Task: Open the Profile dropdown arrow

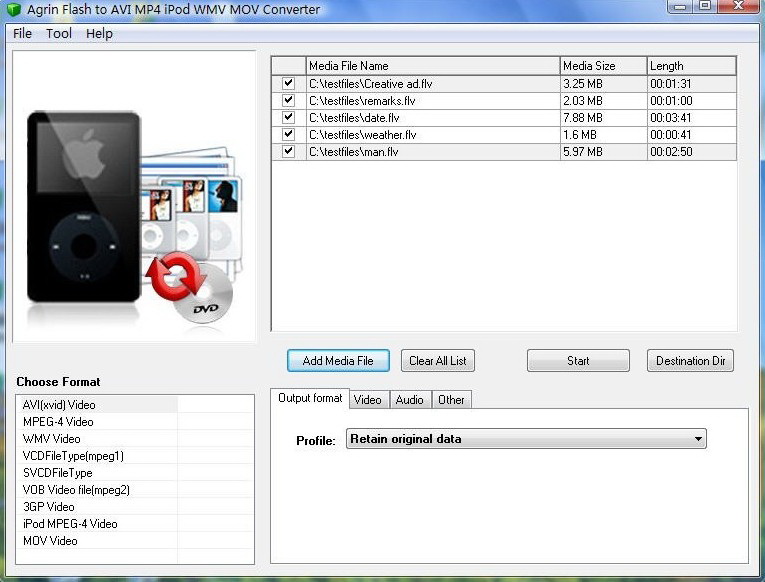Action: click(698, 439)
